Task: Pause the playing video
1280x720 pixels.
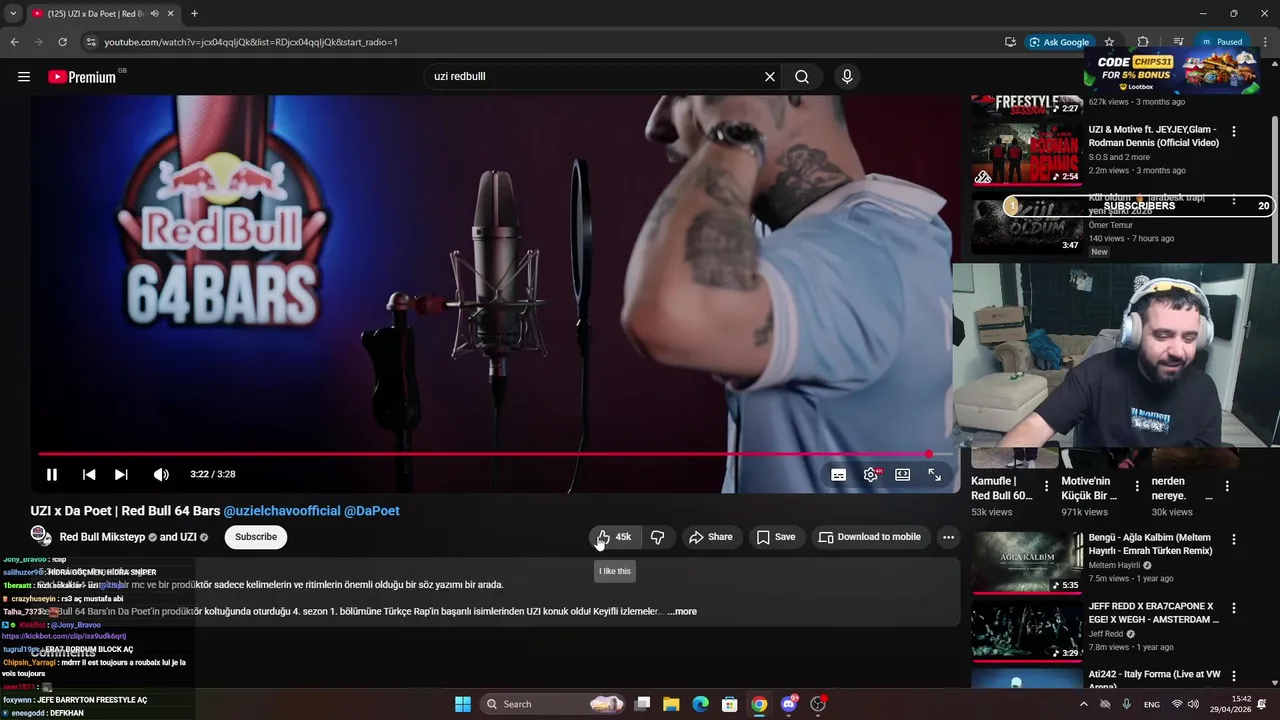Action: pyautogui.click(x=52, y=475)
